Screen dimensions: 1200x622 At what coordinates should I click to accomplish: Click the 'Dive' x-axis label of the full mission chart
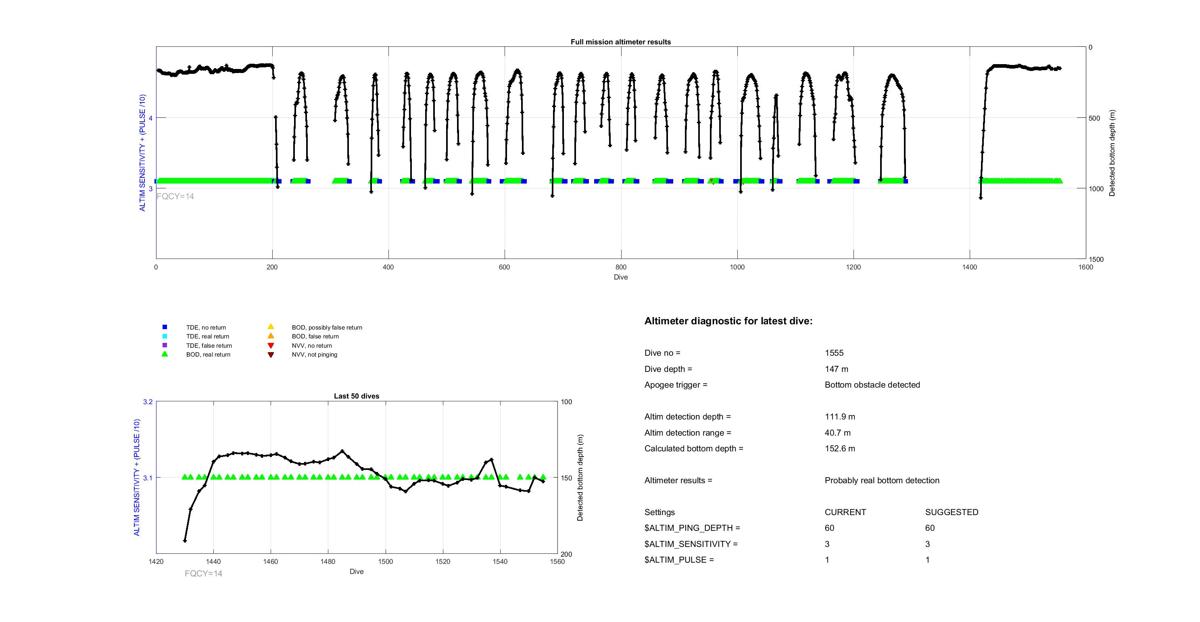tap(621, 277)
